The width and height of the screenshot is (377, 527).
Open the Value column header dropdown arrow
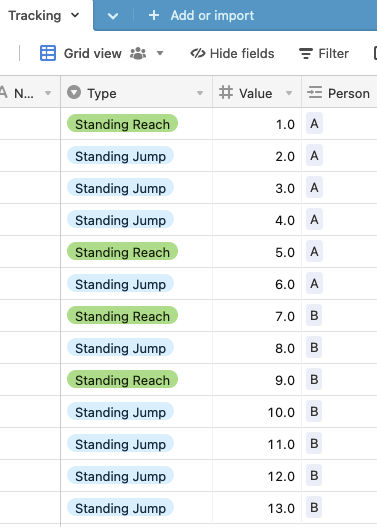pos(289,93)
